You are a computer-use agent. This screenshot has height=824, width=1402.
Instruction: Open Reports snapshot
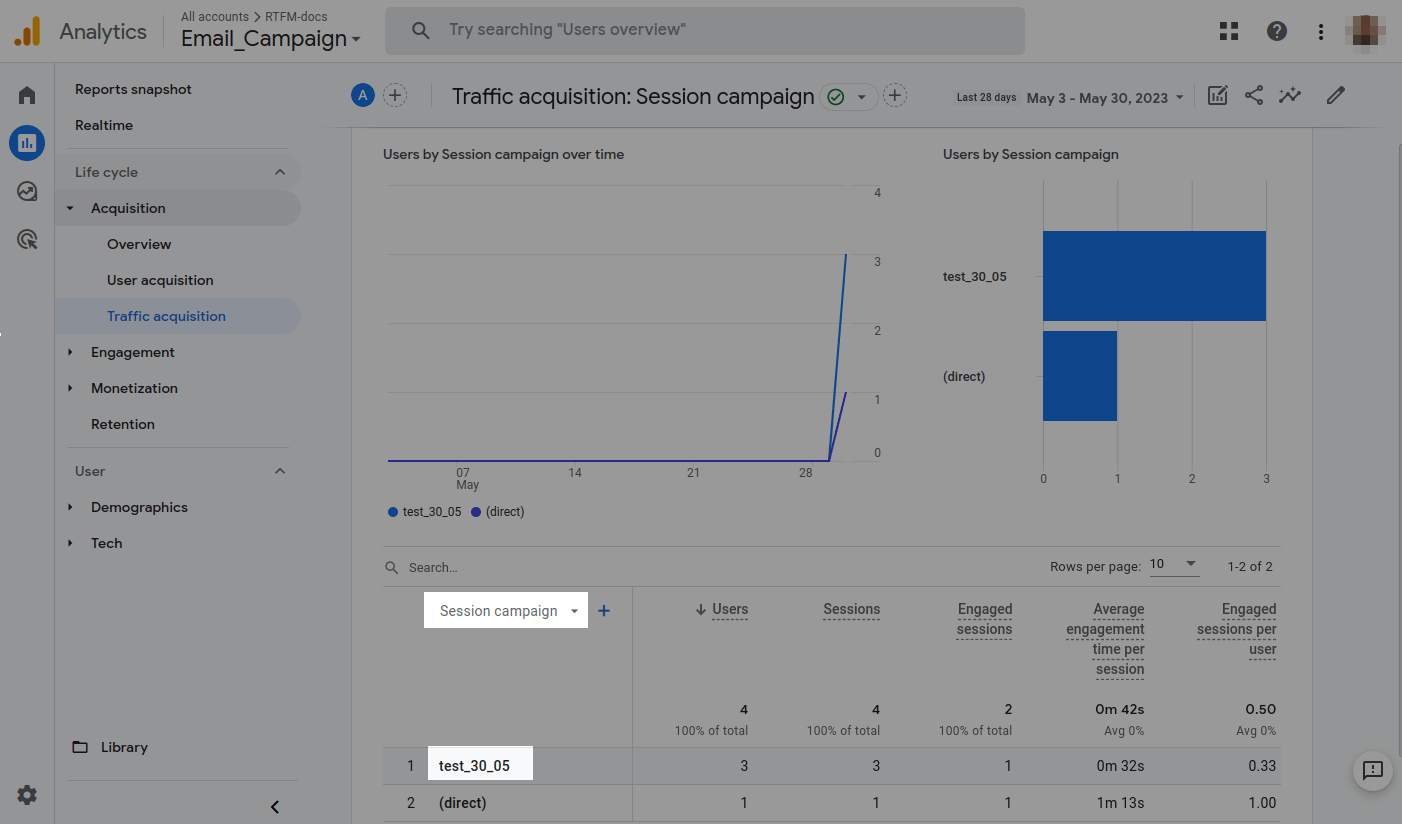133,89
